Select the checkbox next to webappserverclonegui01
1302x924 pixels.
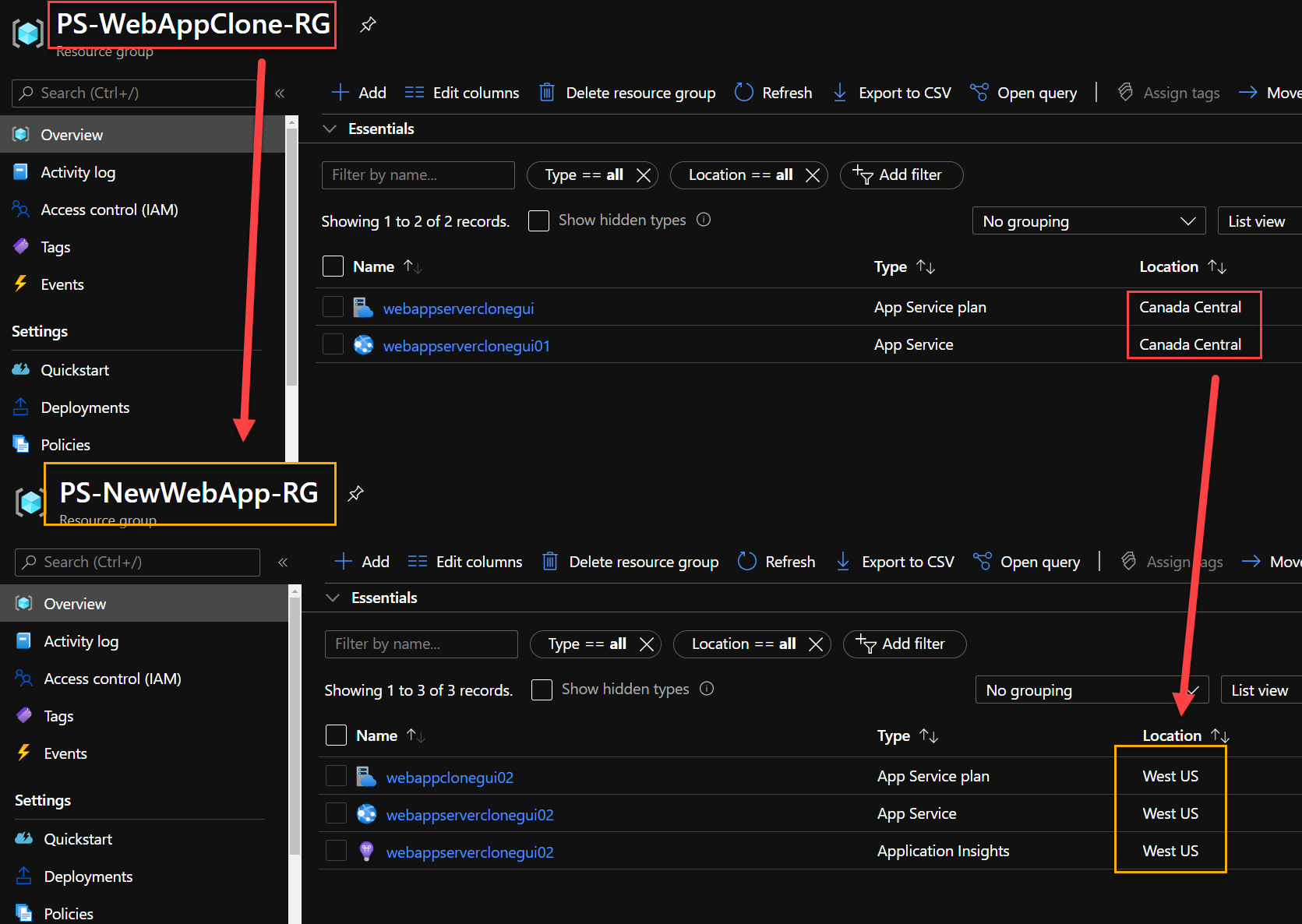(333, 344)
